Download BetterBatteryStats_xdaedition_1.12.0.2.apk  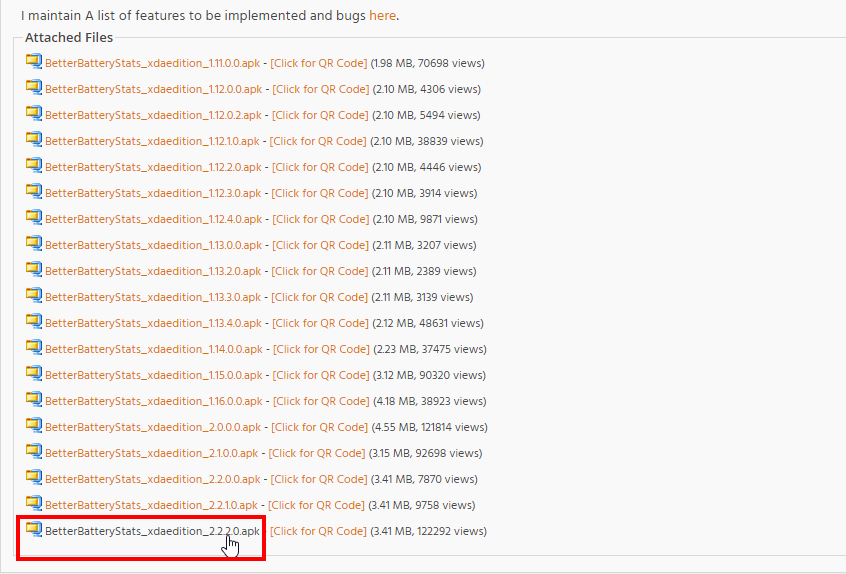pos(153,115)
